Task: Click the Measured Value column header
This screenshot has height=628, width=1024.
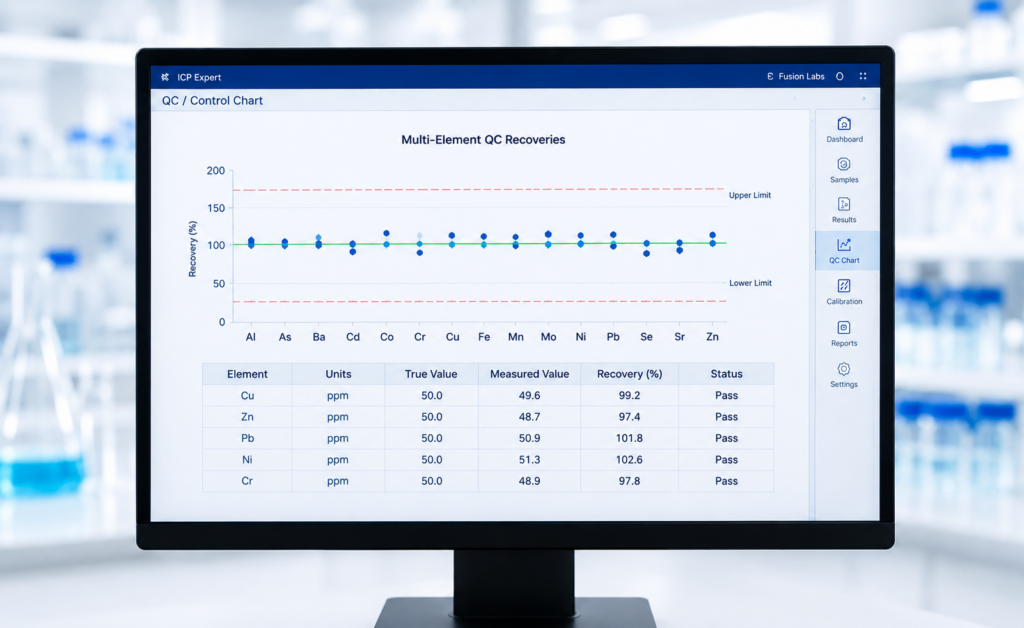Action: (530, 374)
